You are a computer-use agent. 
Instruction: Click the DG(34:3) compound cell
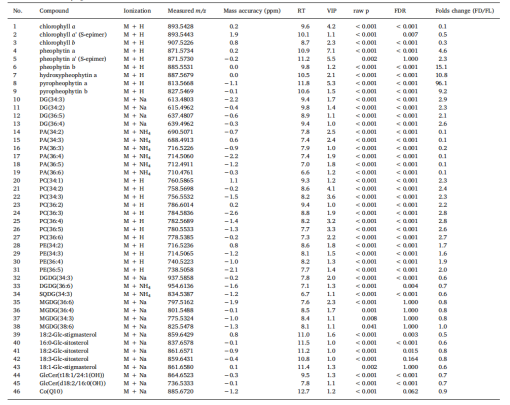click(x=52, y=99)
